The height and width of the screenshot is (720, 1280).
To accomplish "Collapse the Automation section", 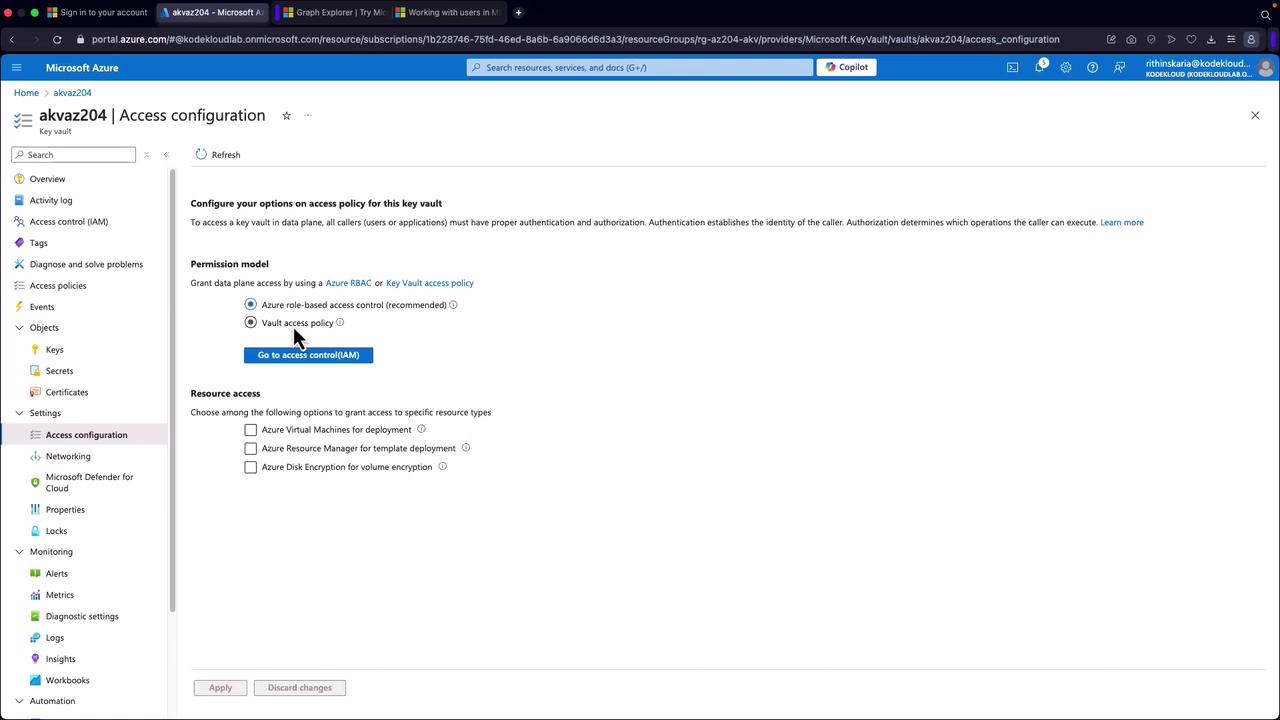I will (x=19, y=701).
